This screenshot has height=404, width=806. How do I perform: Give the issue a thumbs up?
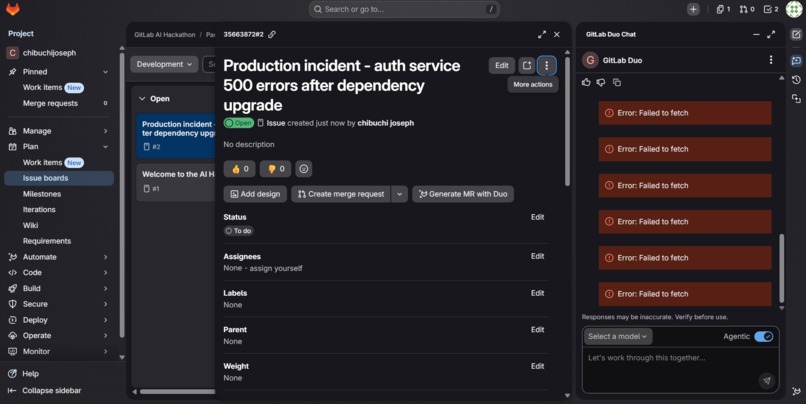tap(240, 169)
